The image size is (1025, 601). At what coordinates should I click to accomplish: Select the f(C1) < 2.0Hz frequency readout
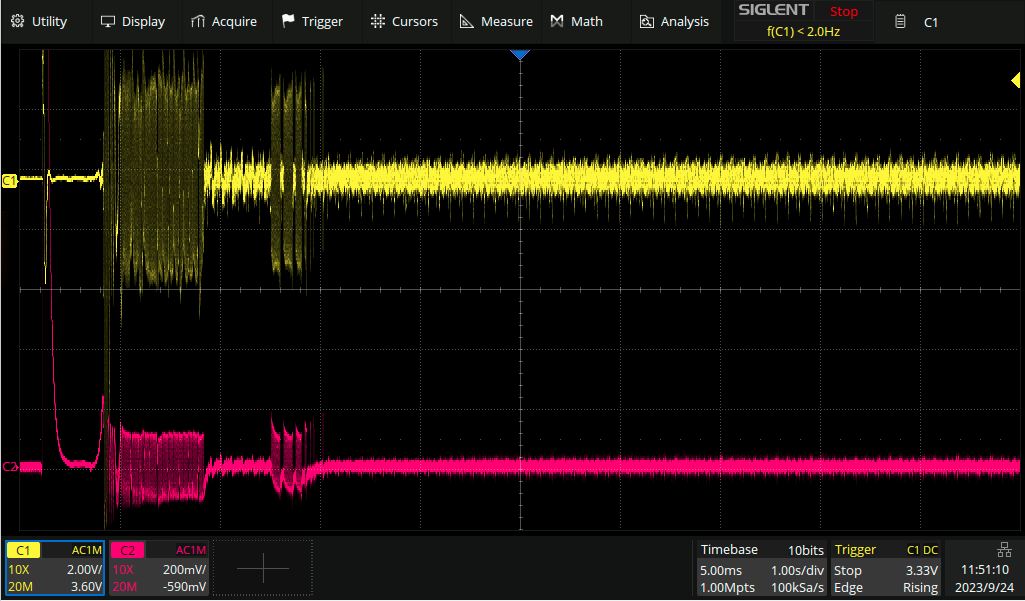click(803, 31)
